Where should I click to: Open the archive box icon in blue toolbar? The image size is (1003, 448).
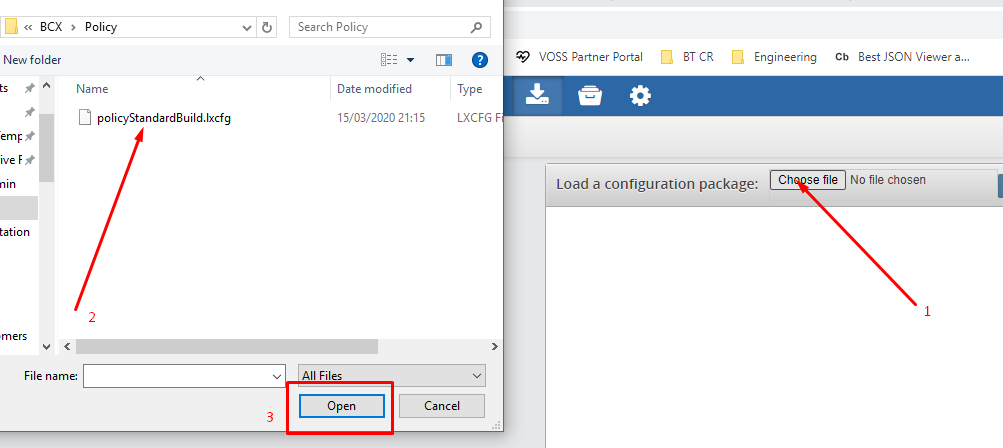590,95
